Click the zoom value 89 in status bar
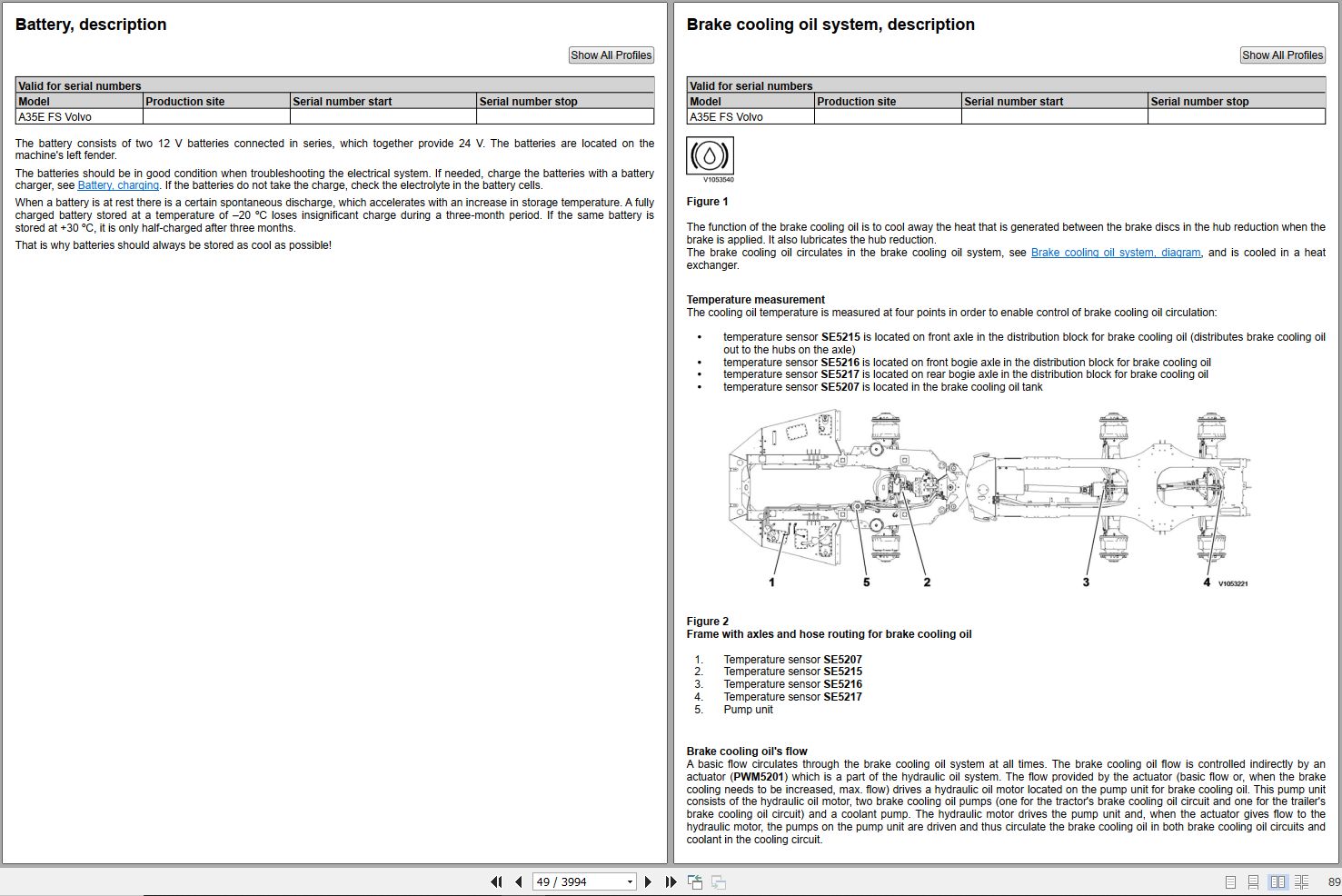 tap(1334, 882)
